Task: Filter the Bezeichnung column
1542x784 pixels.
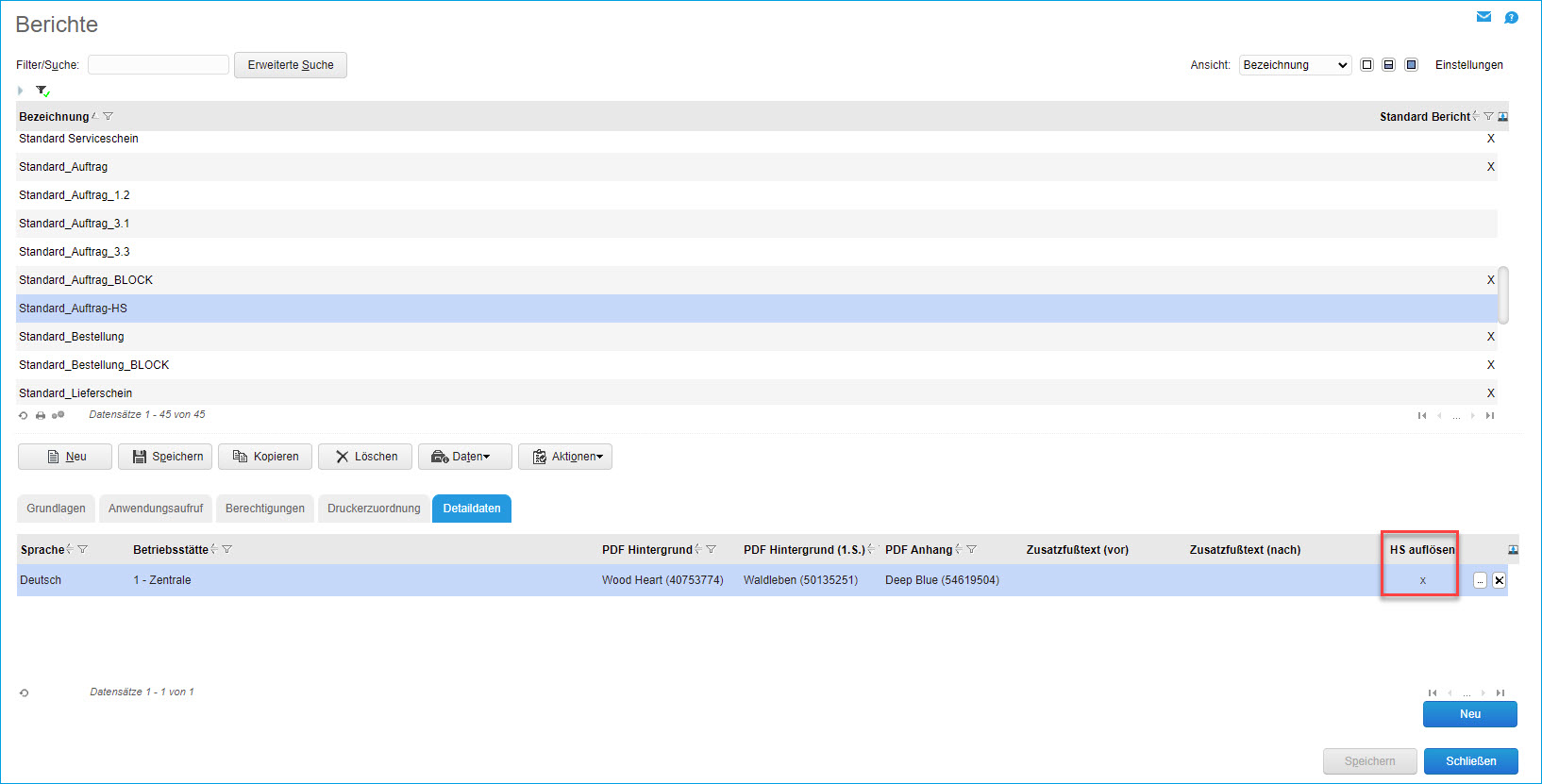Action: (x=109, y=117)
